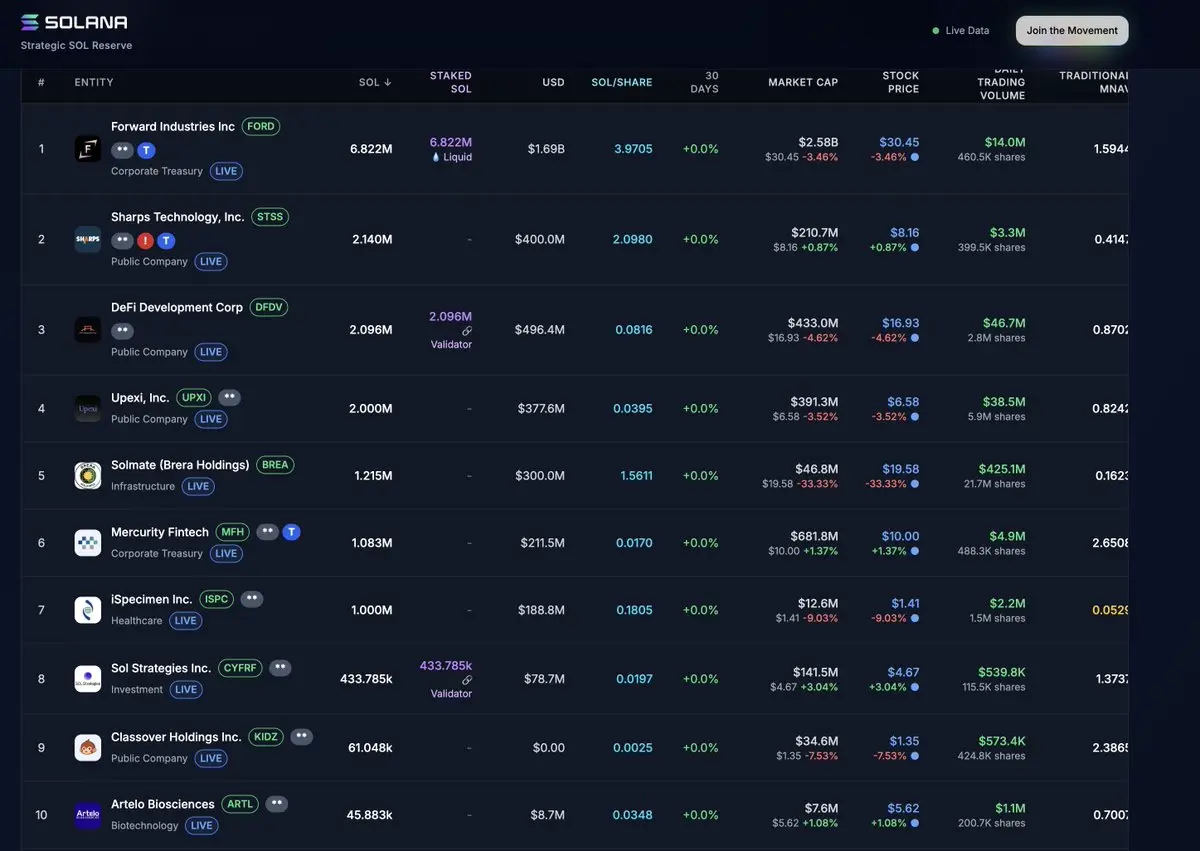Click the gray dotted badge beside MFH ticker
The image size is (1200, 851).
tap(267, 532)
